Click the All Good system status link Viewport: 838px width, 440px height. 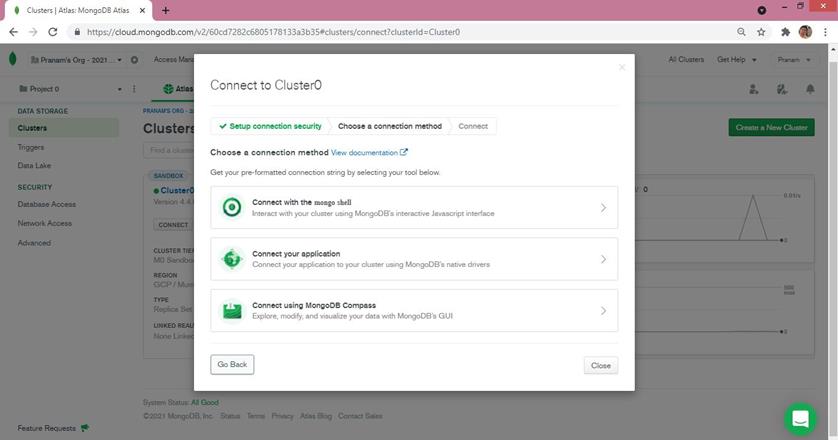click(x=205, y=403)
